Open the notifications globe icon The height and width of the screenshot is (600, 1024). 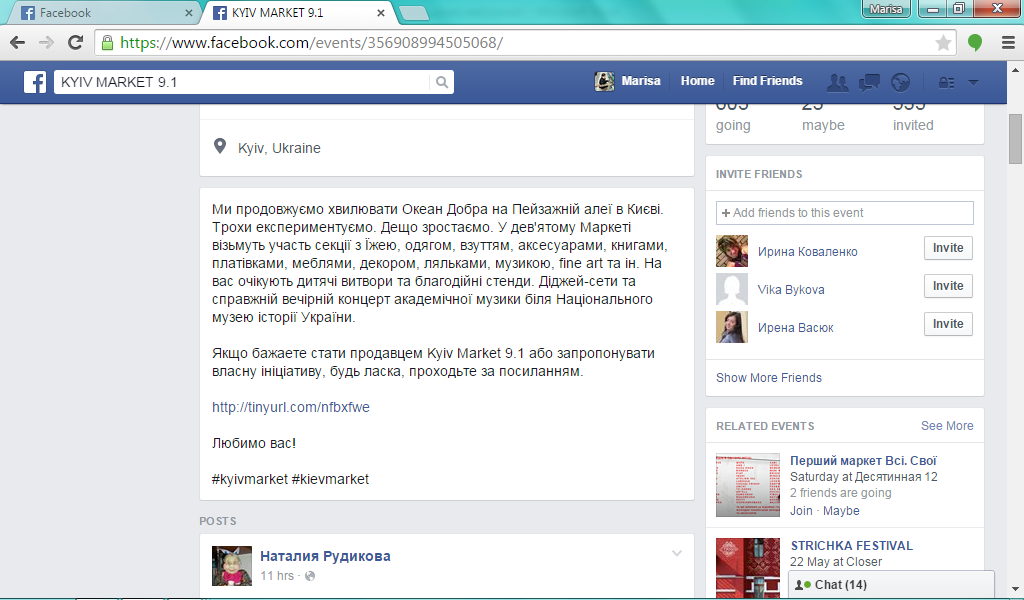(901, 82)
